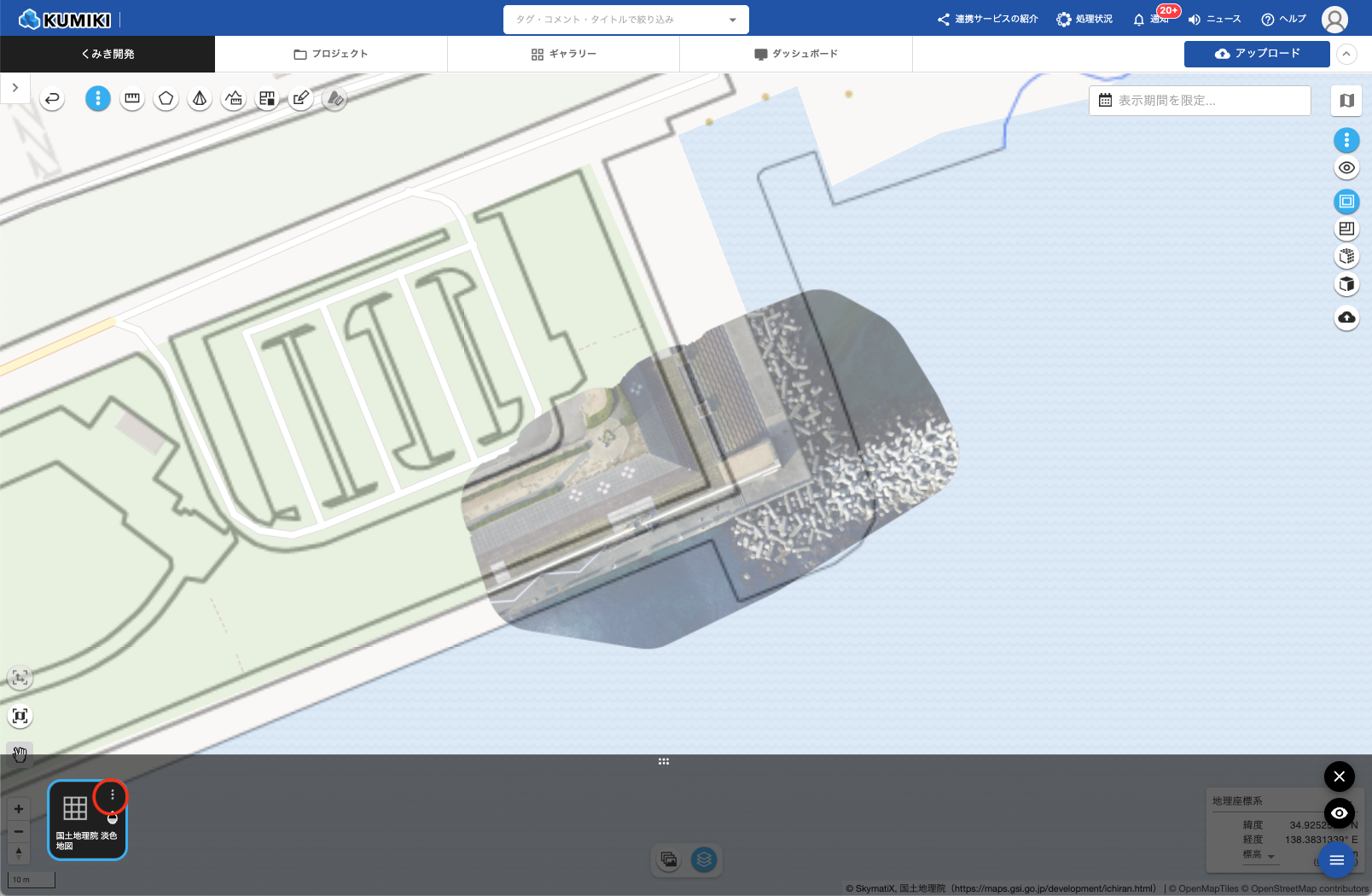
Task: Open the point cloud cube view
Action: 1346,256
